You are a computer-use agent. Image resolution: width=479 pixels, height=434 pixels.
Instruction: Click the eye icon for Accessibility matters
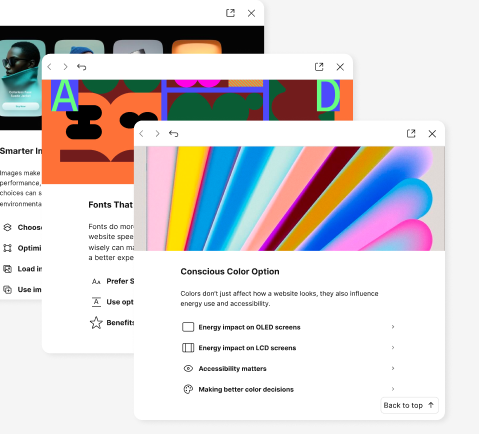pos(188,368)
